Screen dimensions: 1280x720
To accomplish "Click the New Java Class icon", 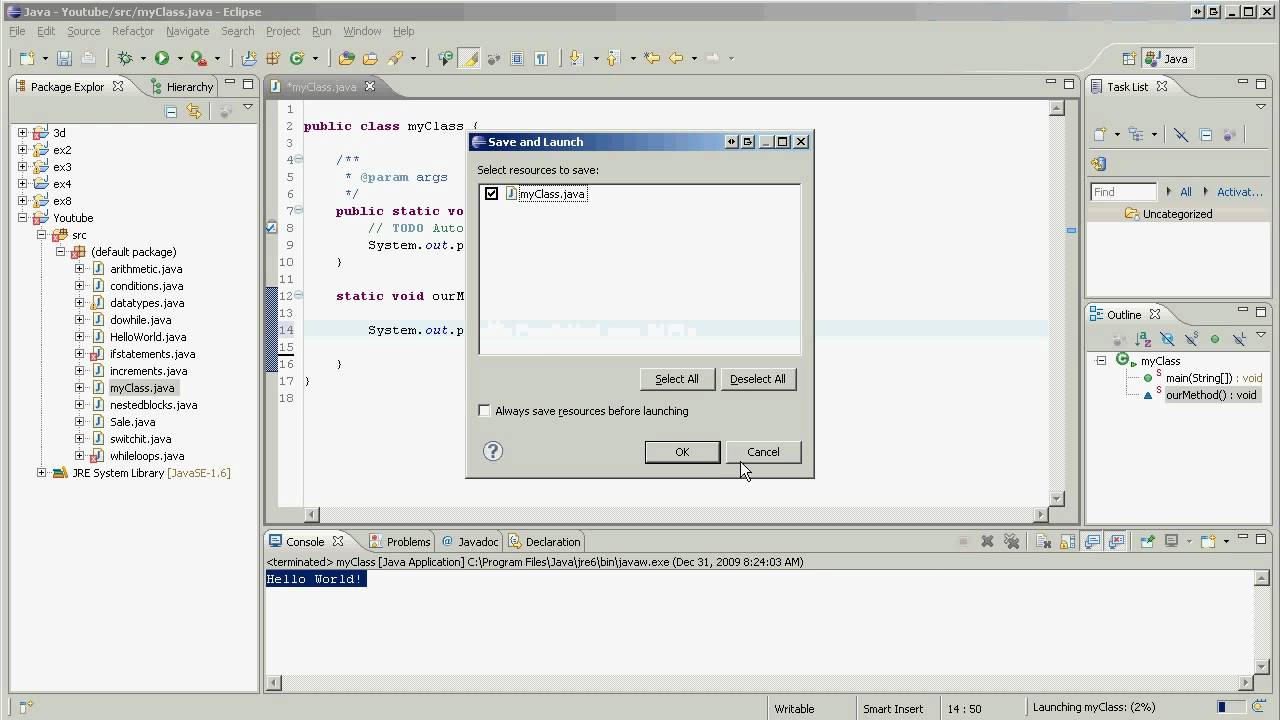I will [297, 59].
